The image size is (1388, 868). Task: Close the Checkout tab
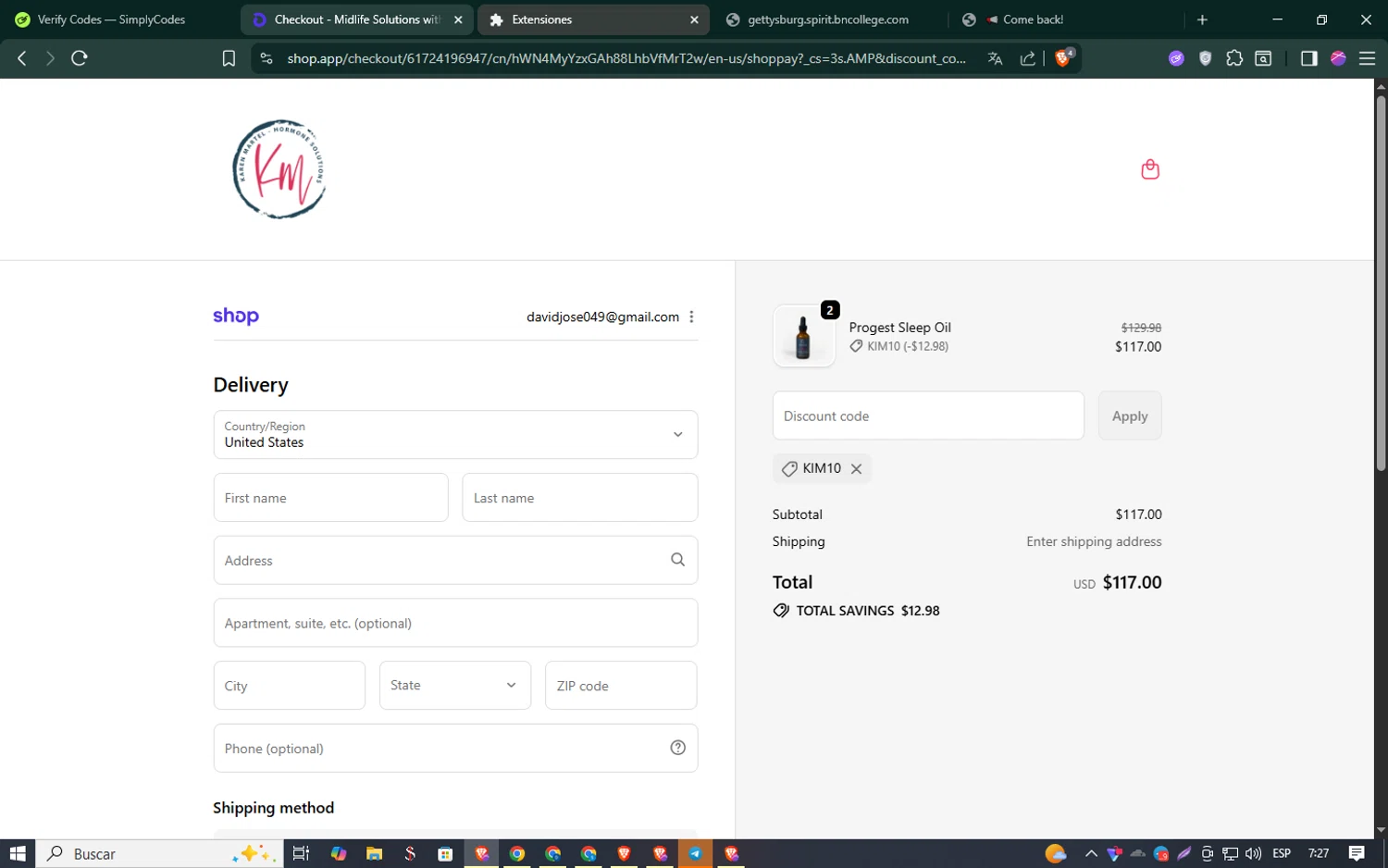[x=458, y=19]
